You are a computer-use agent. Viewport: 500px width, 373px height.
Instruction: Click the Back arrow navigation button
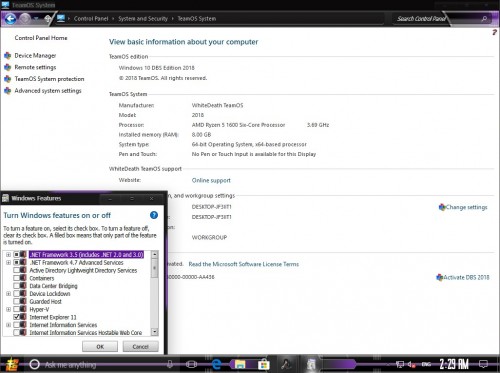tap(10, 19)
